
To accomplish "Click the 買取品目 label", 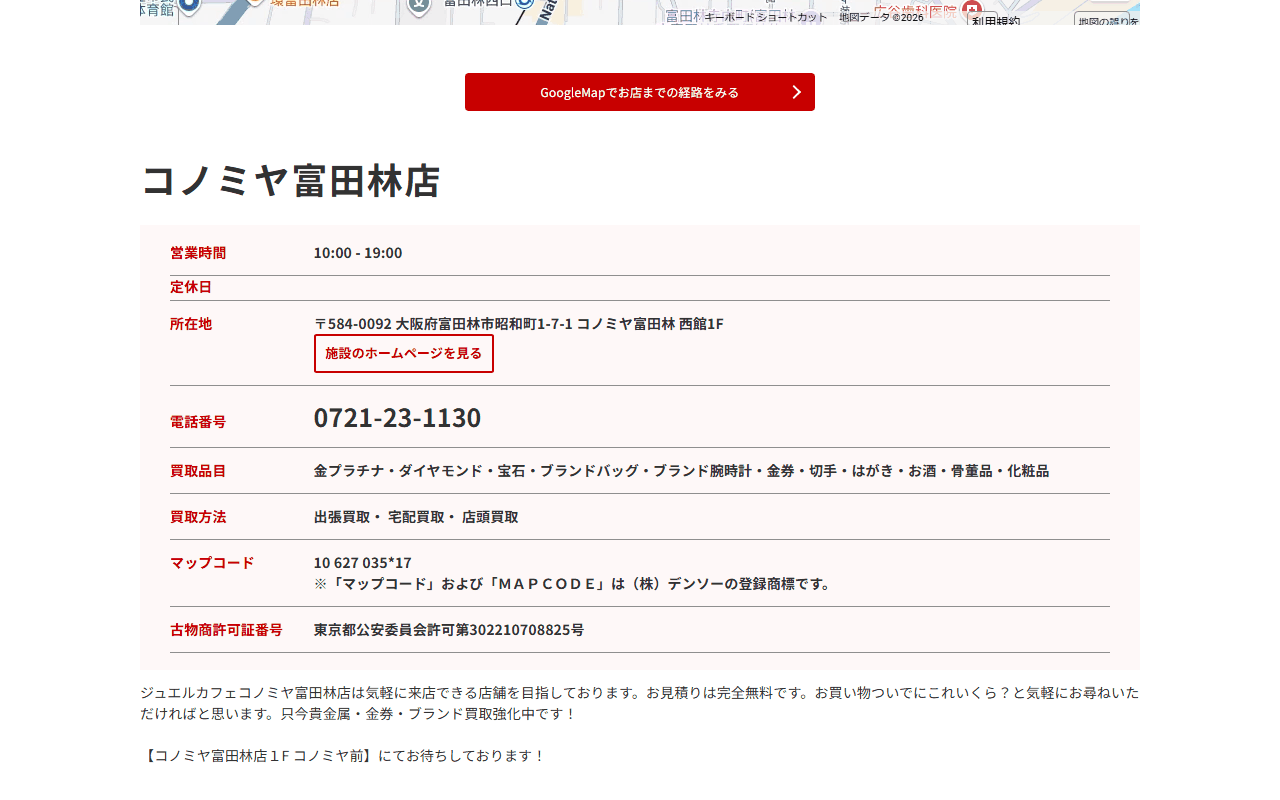I will 198,471.
